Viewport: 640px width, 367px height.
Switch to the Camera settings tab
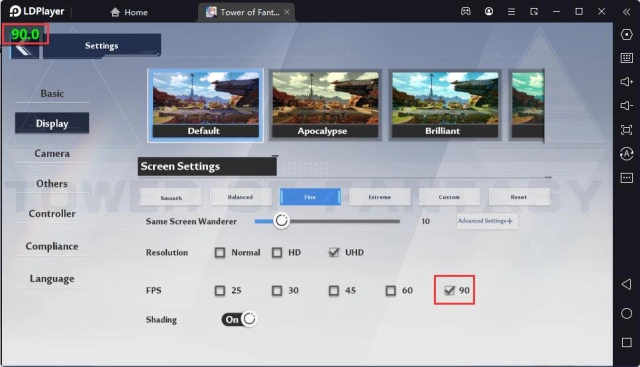pyautogui.click(x=52, y=153)
